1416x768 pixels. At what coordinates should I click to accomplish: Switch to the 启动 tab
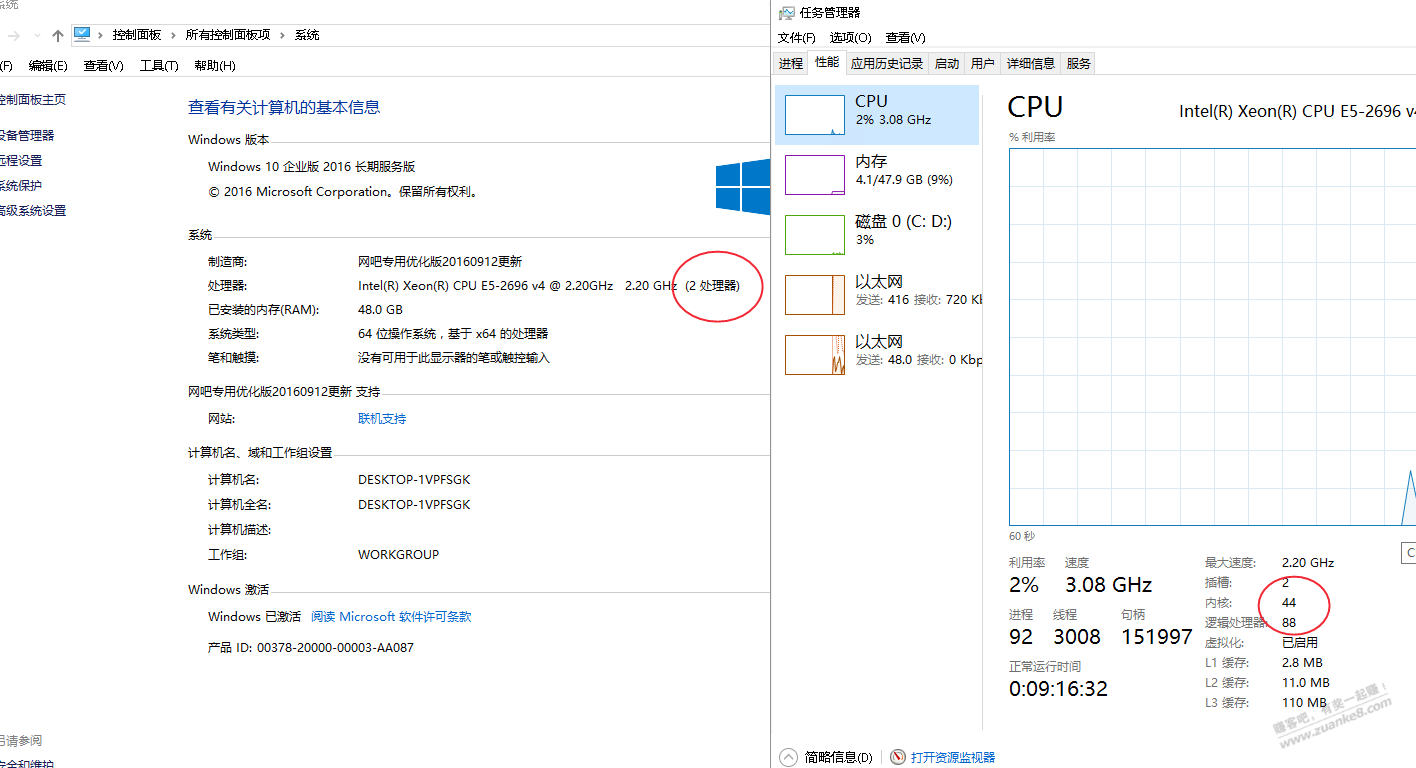point(947,63)
